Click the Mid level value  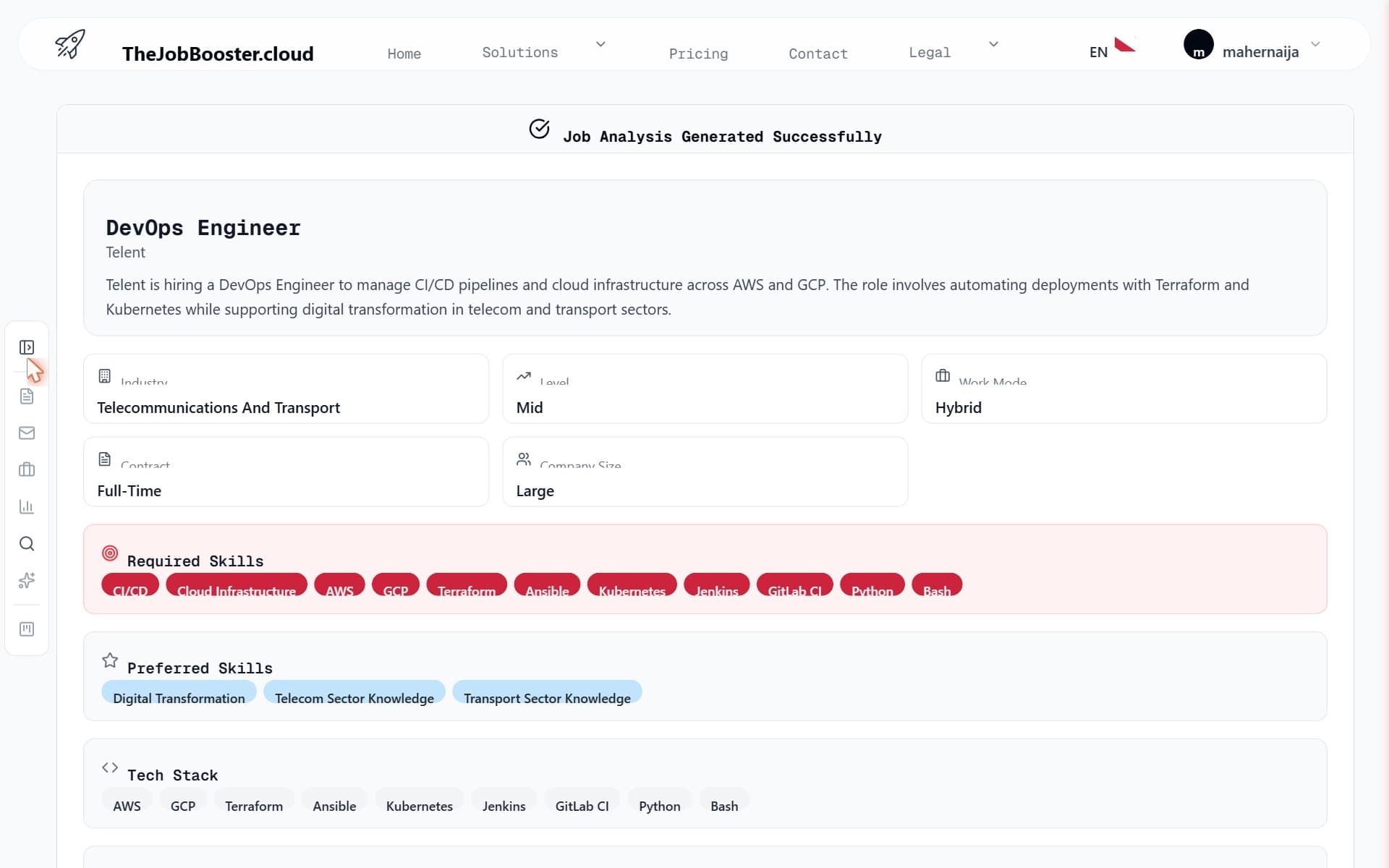click(530, 408)
